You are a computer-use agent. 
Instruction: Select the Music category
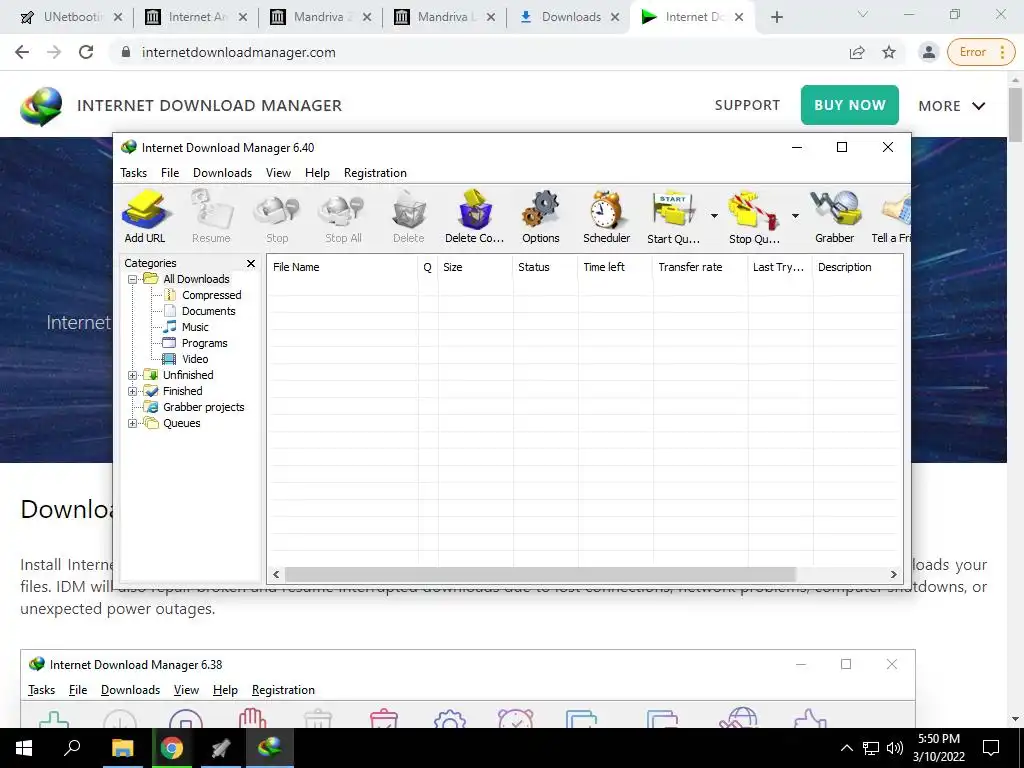pos(195,327)
